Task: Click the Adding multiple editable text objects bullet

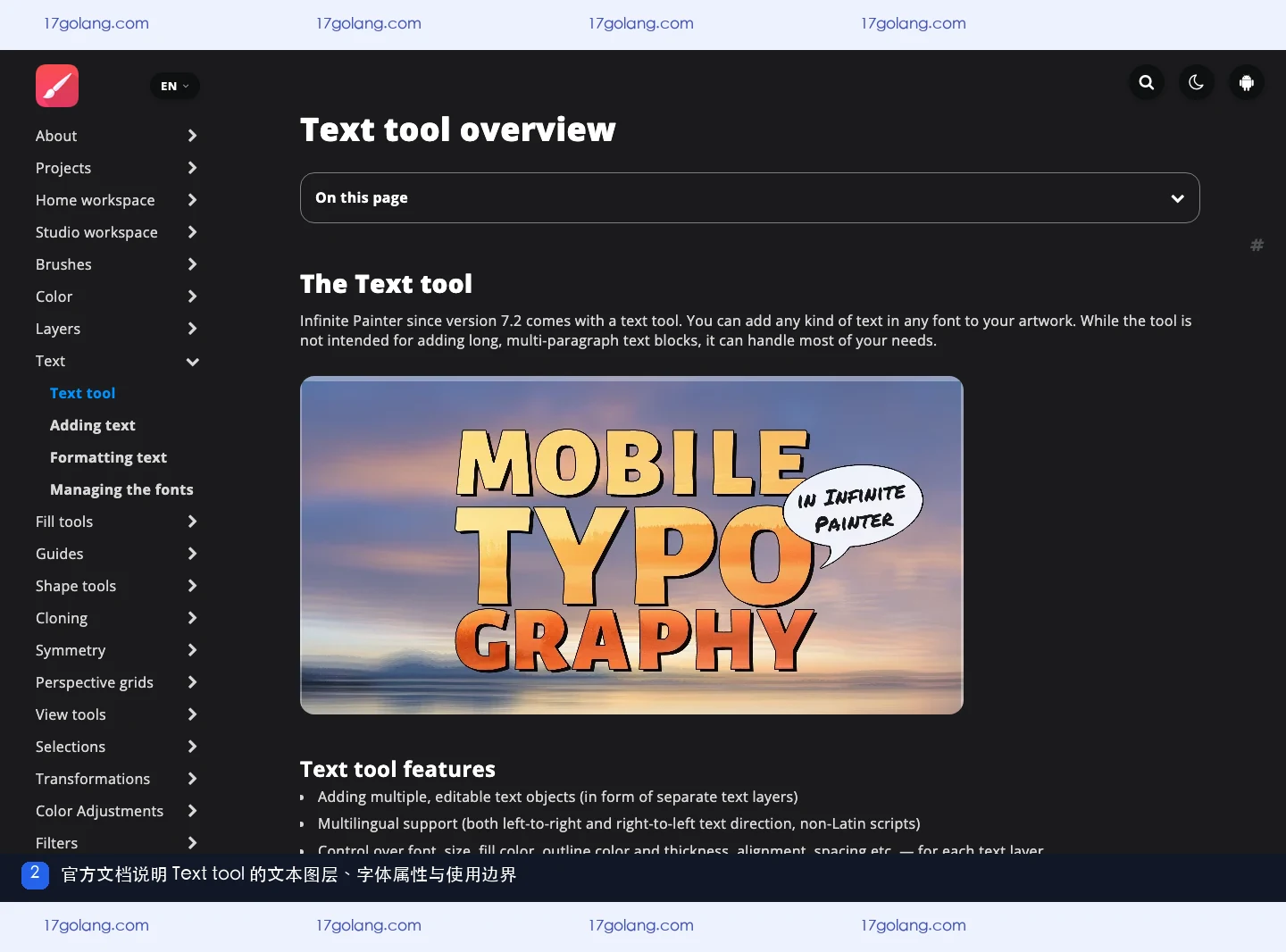Action: (558, 797)
